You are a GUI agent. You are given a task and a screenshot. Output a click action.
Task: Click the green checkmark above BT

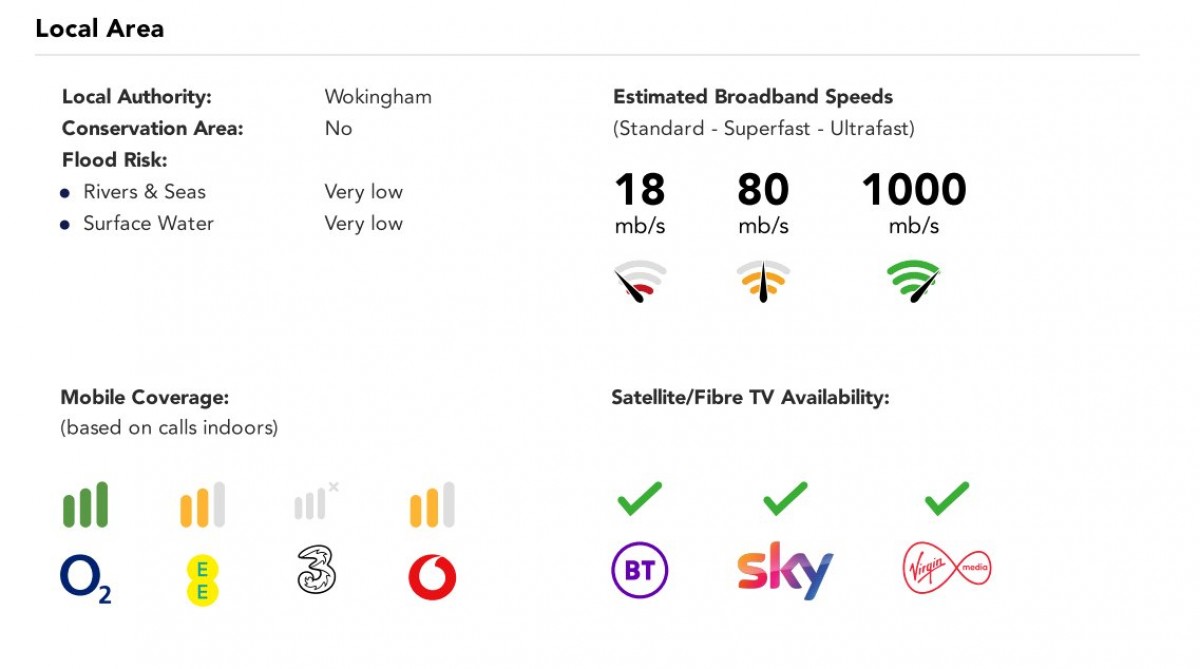click(639, 497)
